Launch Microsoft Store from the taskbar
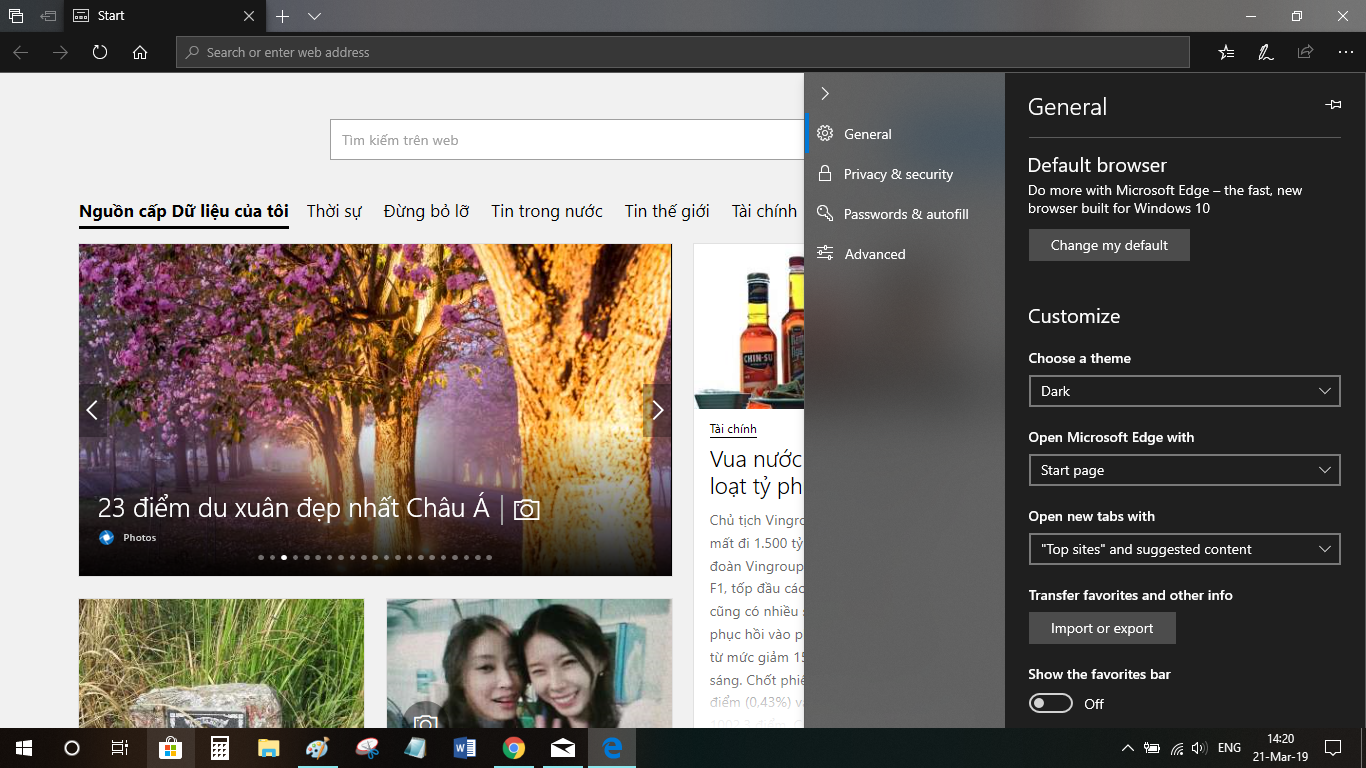Image resolution: width=1366 pixels, height=768 pixels. [x=171, y=748]
